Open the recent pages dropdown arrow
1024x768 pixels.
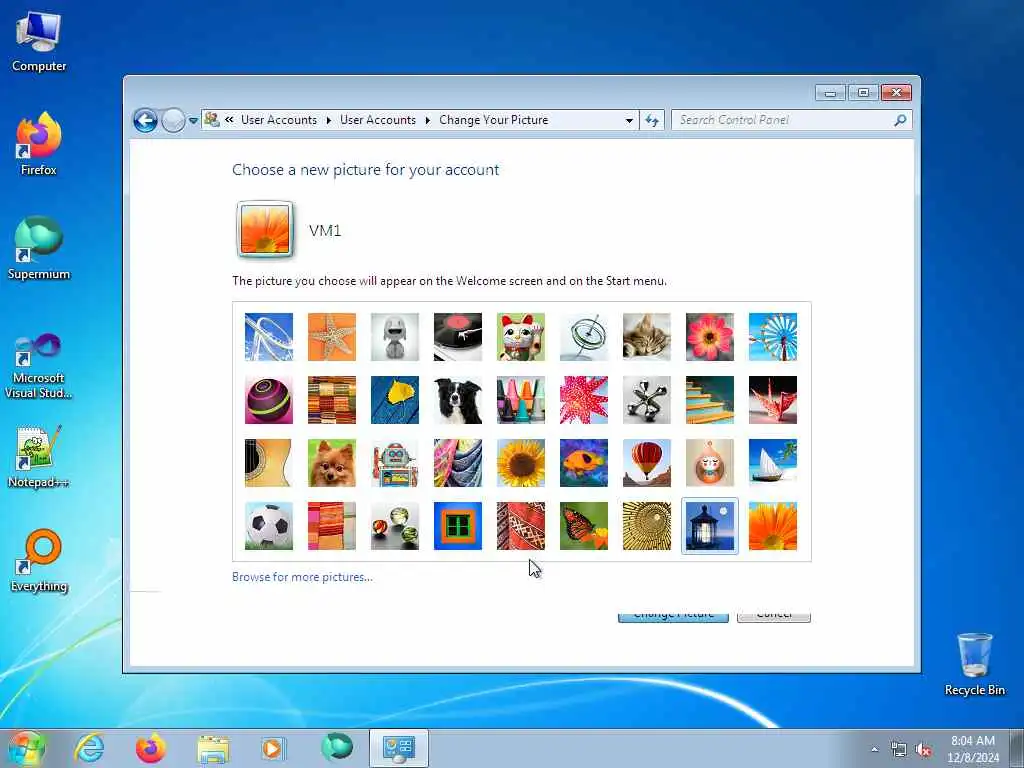pyautogui.click(x=193, y=121)
